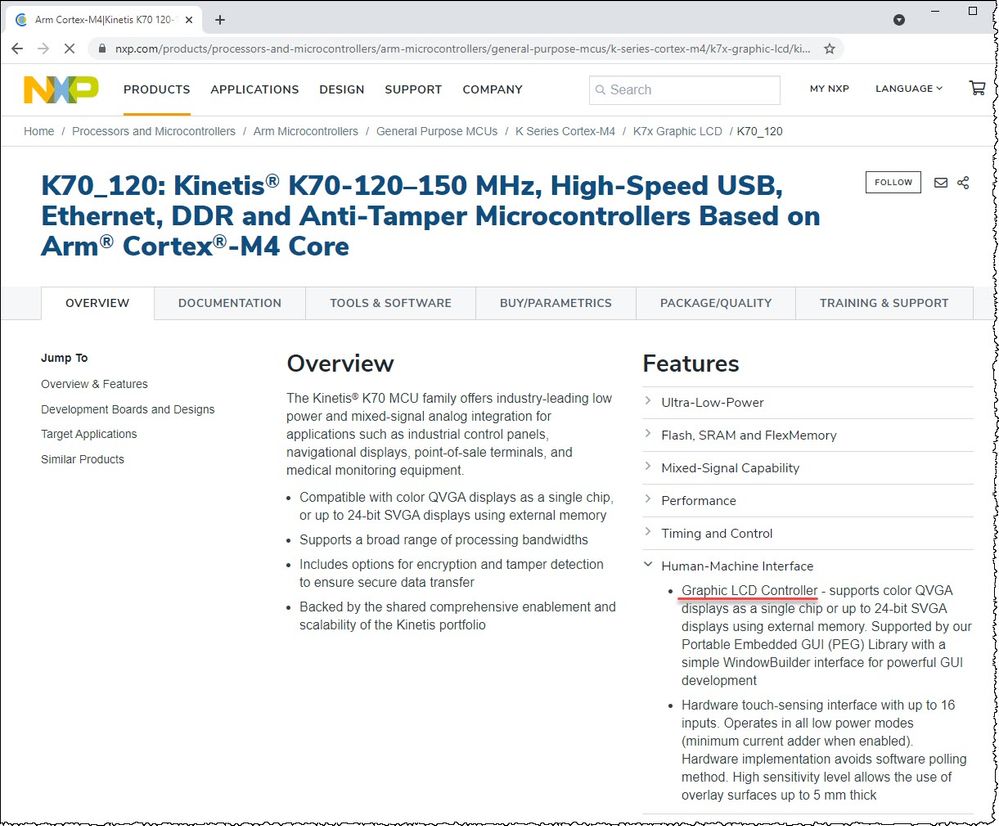Expand the Mixed-Signal Capability section
999x826 pixels.
(x=808, y=468)
